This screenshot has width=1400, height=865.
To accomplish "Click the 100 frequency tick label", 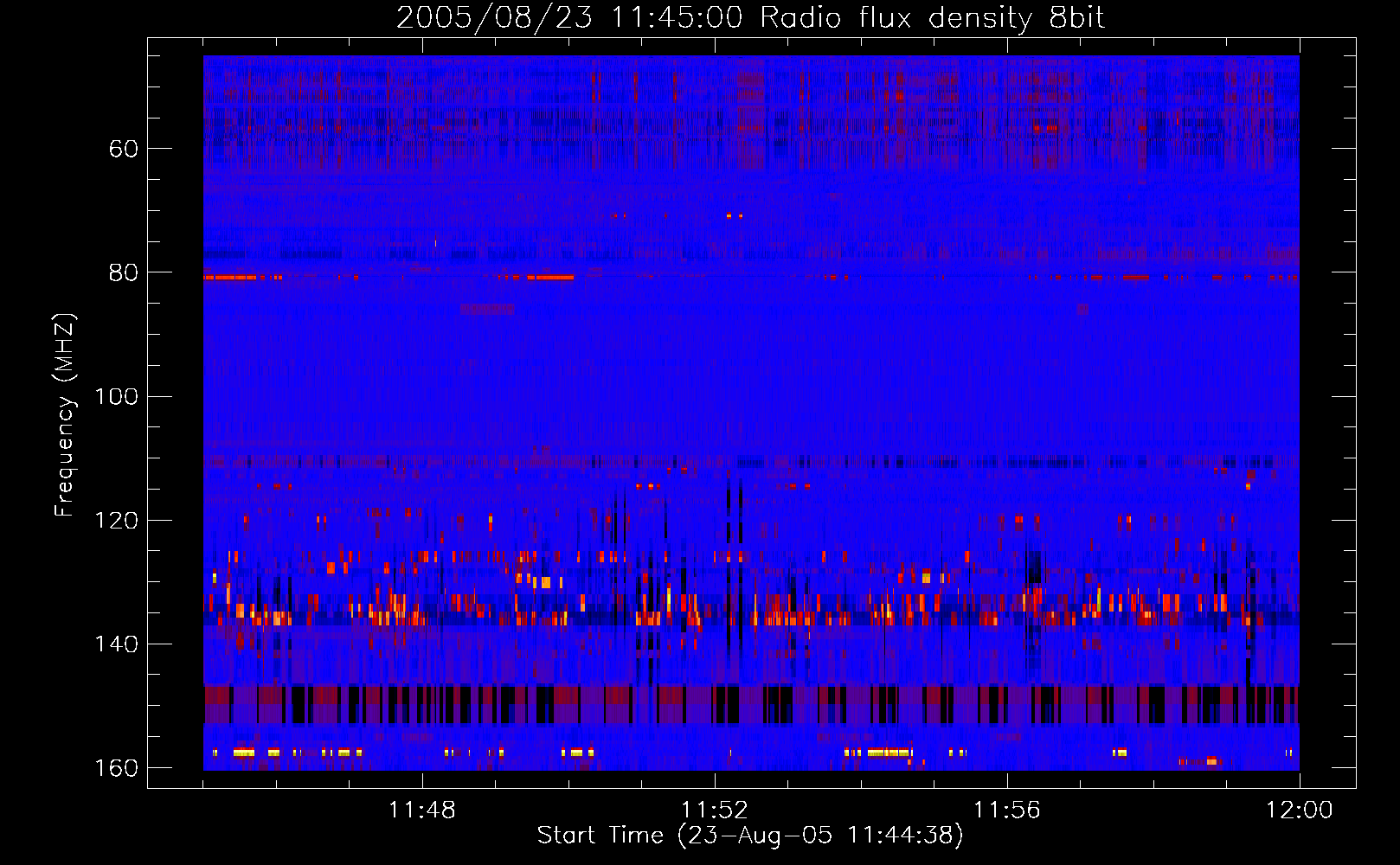I will pos(115,396).
